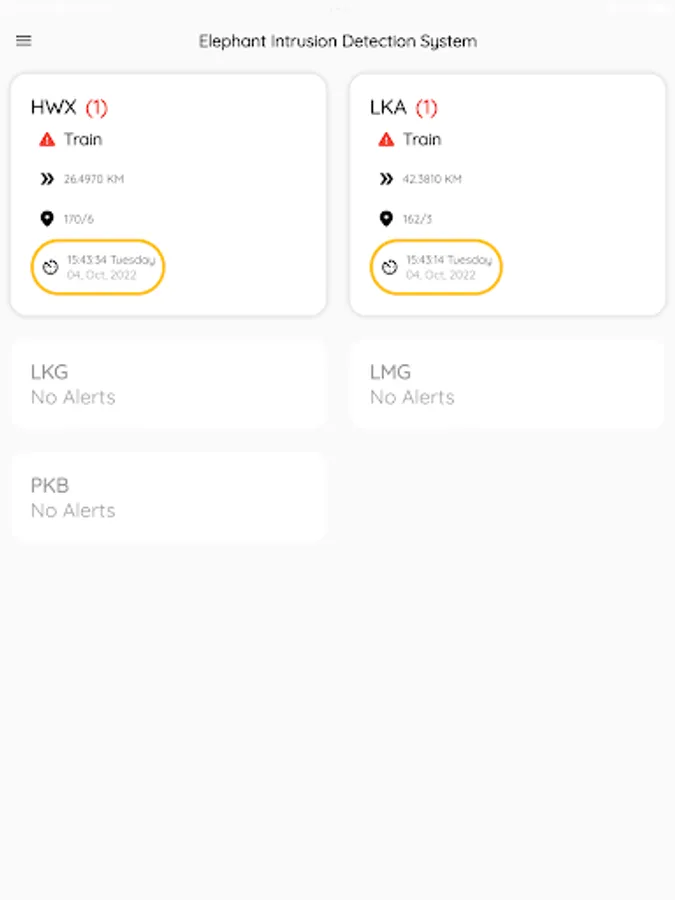Viewport: 675px width, 900px height.
Task: Select the LKA station title
Action: 388,107
